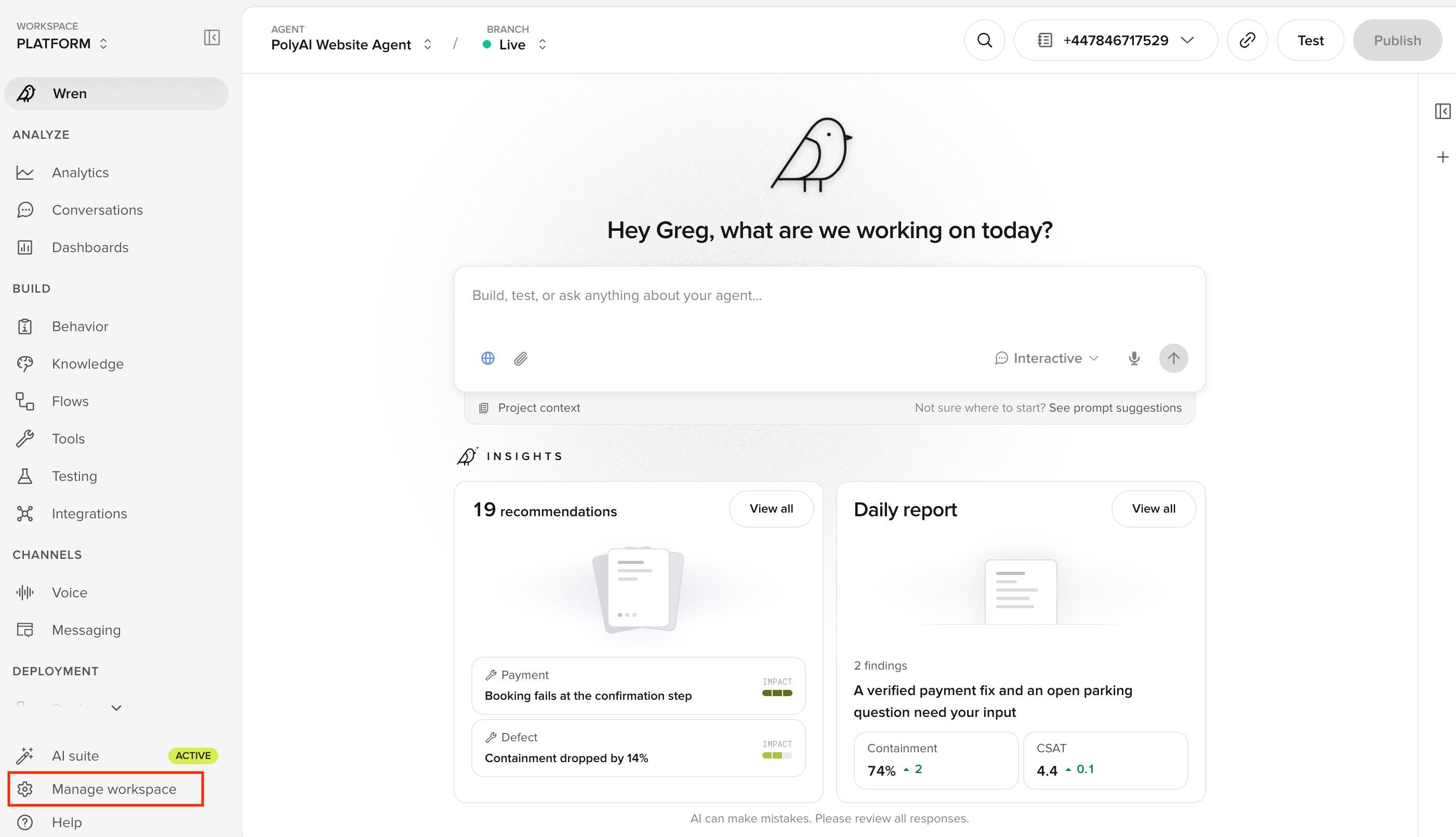
Task: Open the CSAT 4.4 metric card
Action: 1105,760
